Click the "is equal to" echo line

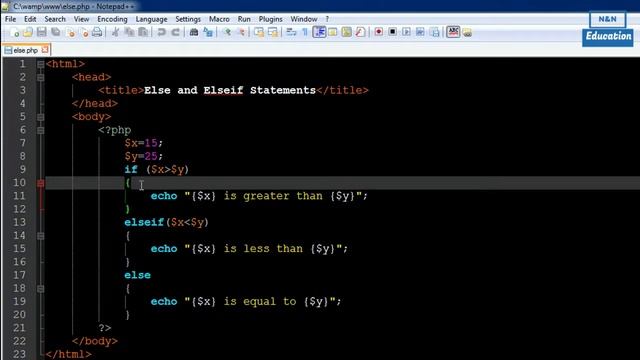point(246,302)
